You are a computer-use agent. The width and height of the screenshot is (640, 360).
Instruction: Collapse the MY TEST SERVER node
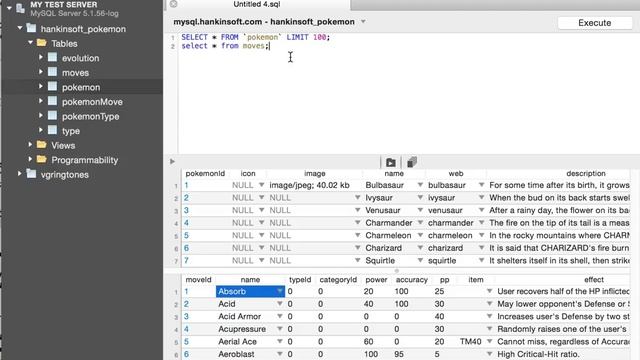click(9, 8)
